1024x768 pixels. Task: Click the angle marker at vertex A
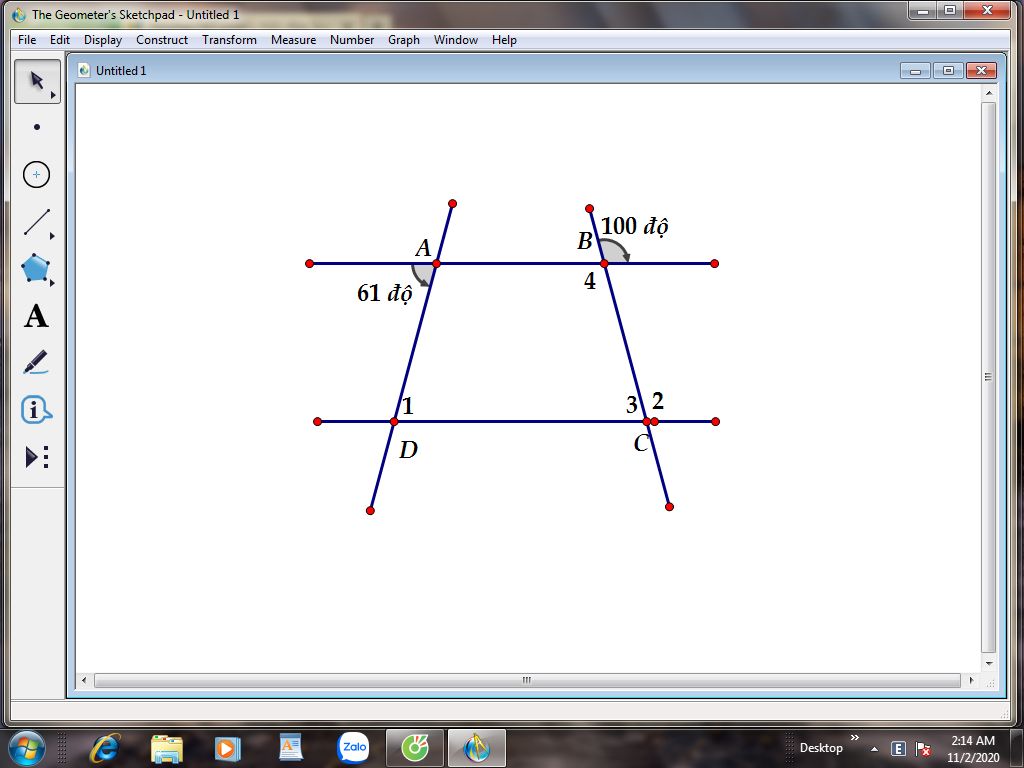pyautogui.click(x=421, y=274)
